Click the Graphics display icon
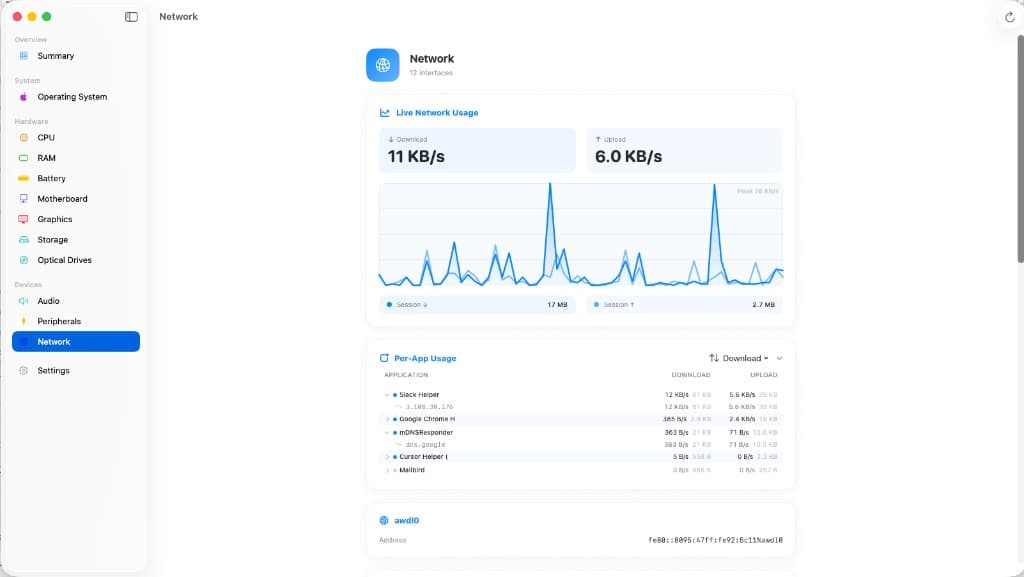1024x577 pixels. pyautogui.click(x=24, y=219)
